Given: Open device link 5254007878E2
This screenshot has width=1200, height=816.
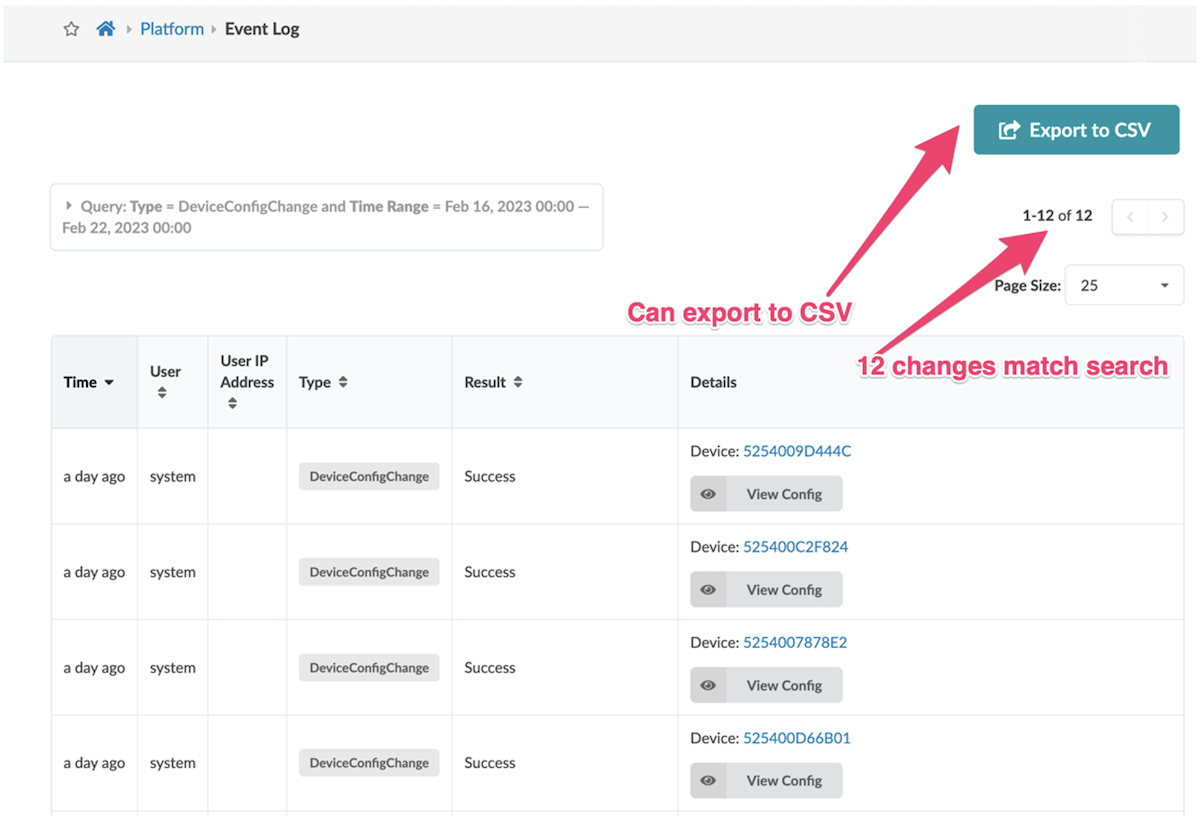Looking at the screenshot, I should [x=795, y=642].
